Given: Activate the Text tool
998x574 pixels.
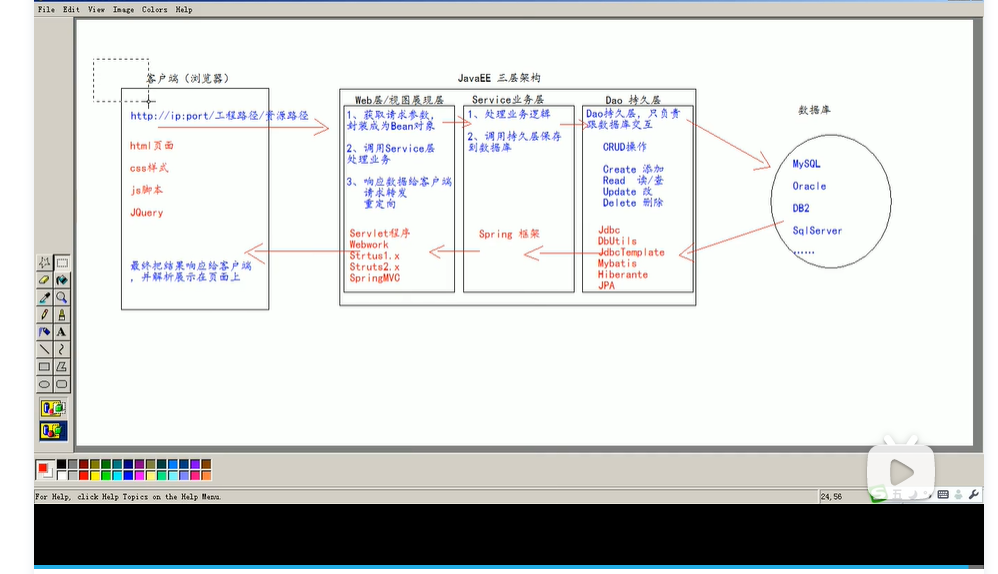Looking at the screenshot, I should click(62, 332).
